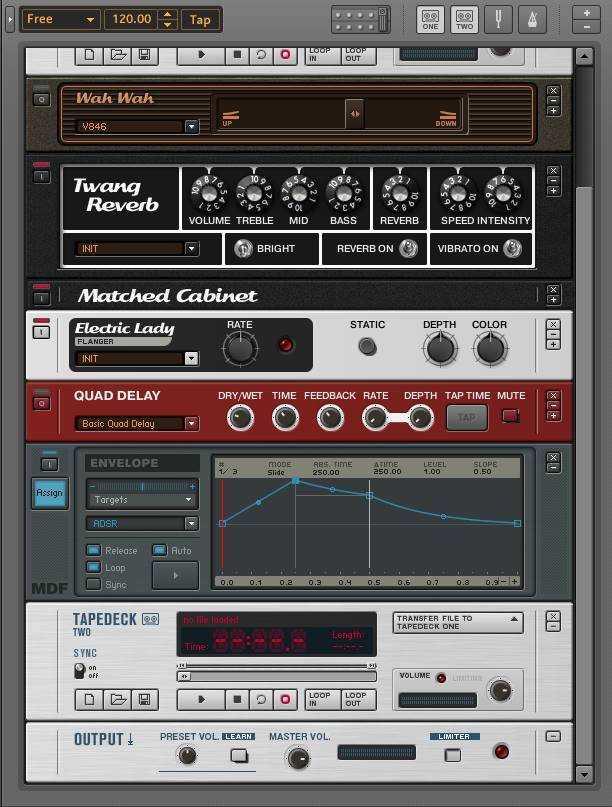612x807 pixels.
Task: Toggle the Release checkbox in Envelope
Action: click(93, 550)
